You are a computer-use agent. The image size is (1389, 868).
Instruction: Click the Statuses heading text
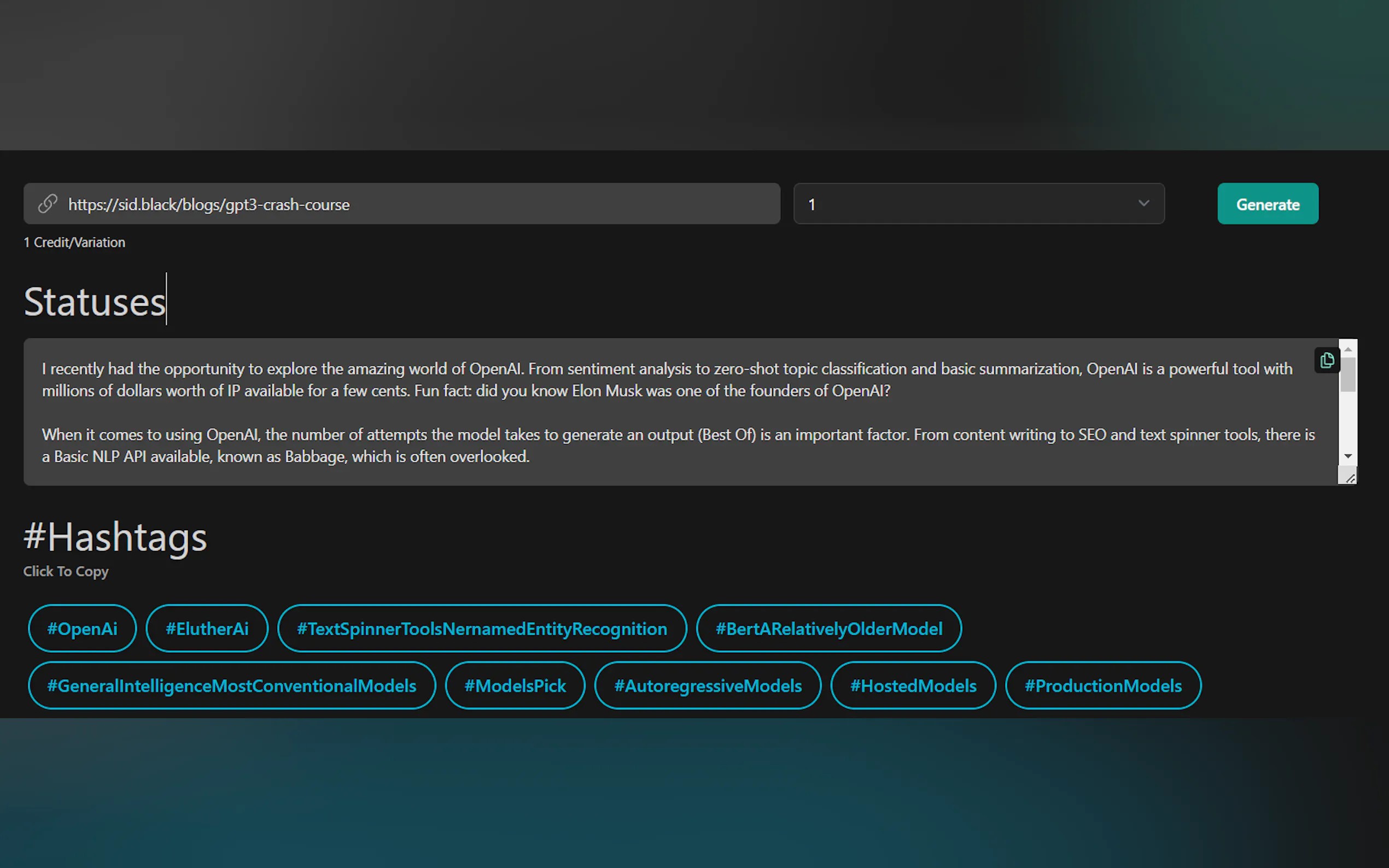pyautogui.click(x=95, y=301)
